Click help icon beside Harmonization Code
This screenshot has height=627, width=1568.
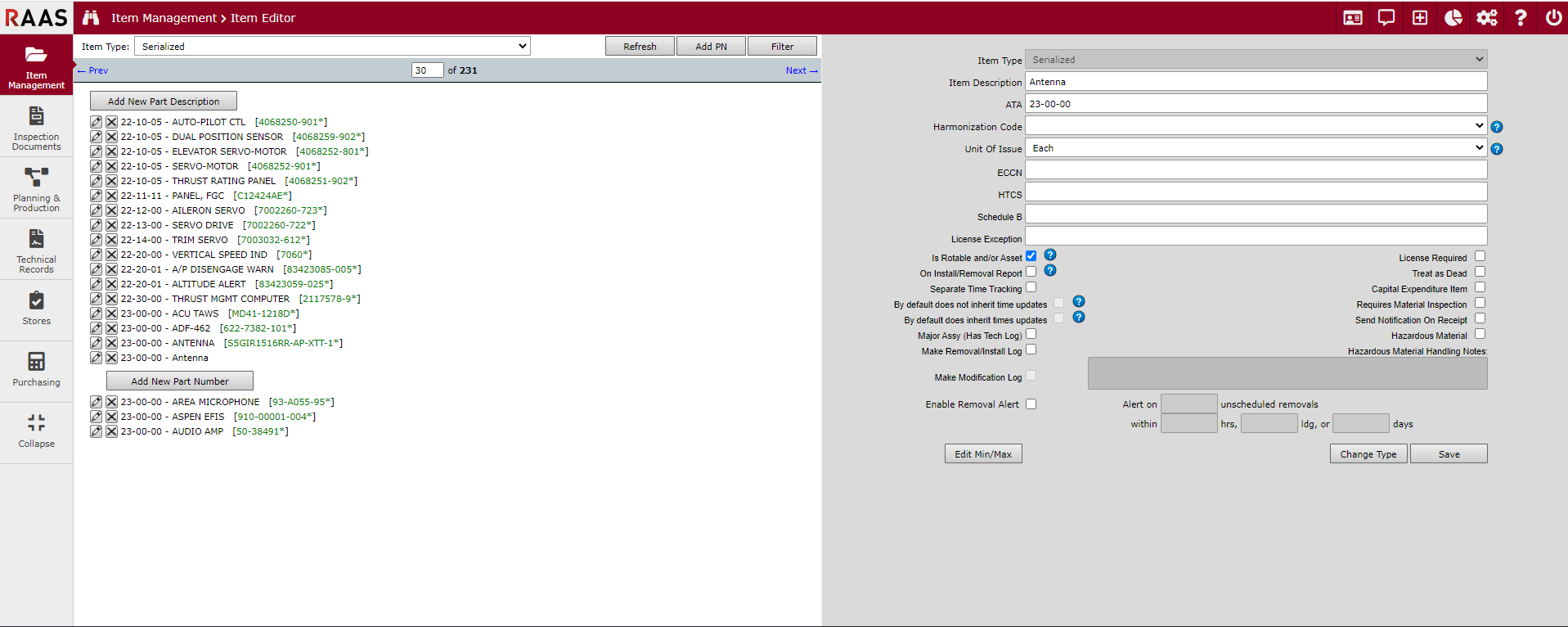(x=1496, y=127)
